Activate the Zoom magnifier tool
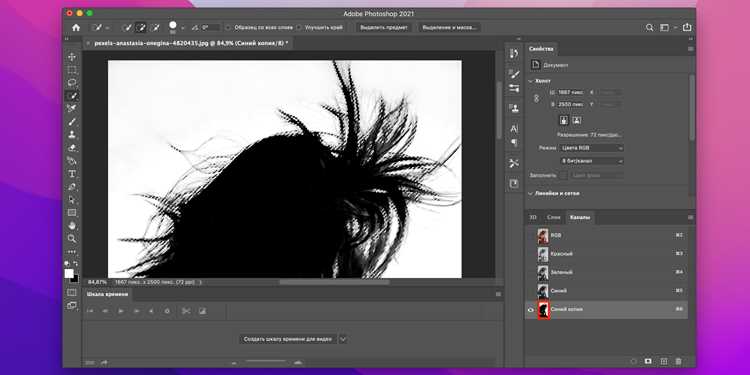This screenshot has width=750, height=375. (x=72, y=238)
